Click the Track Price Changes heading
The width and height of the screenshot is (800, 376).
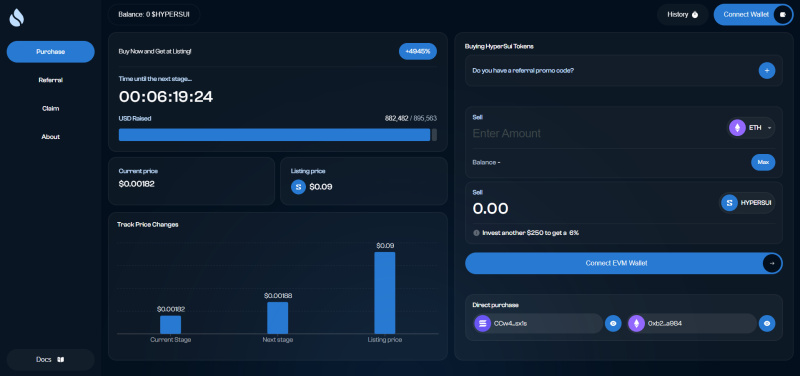[147, 224]
